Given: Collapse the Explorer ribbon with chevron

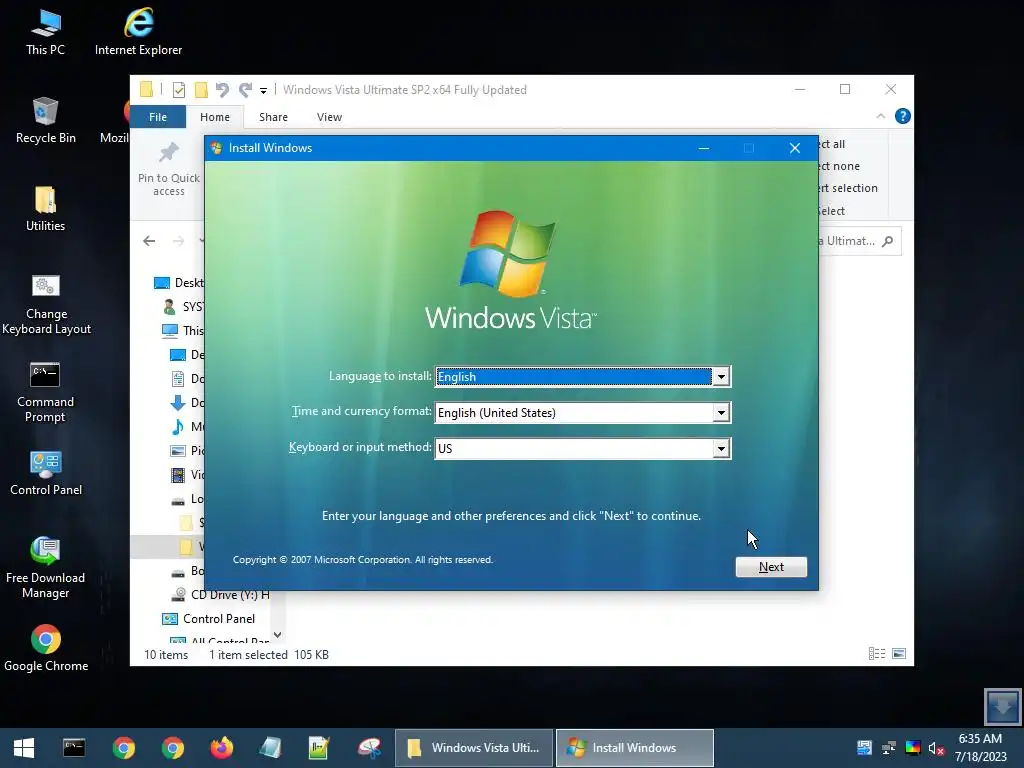Looking at the screenshot, I should 880,116.
